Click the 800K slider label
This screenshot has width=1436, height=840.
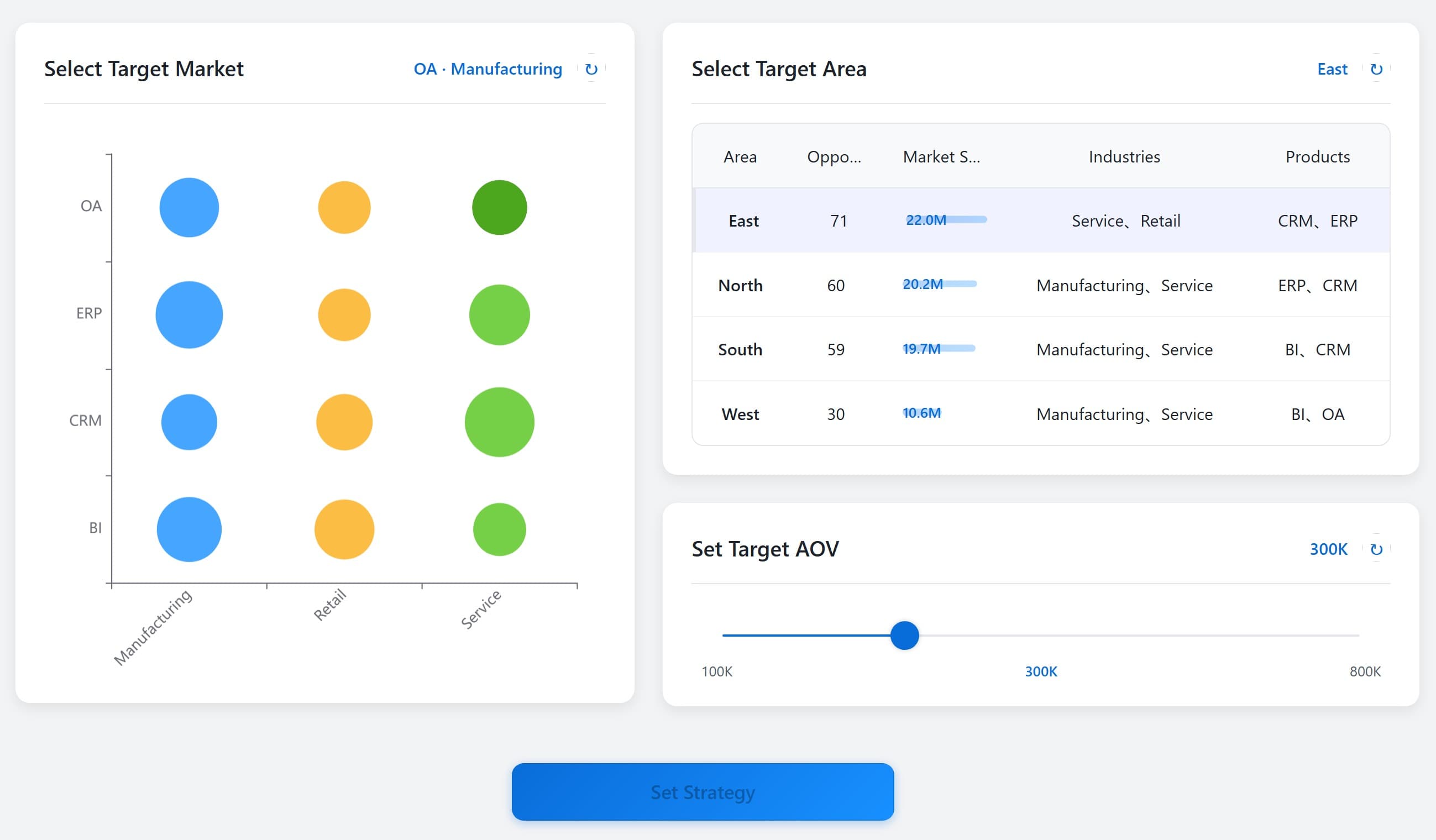pyautogui.click(x=1364, y=671)
